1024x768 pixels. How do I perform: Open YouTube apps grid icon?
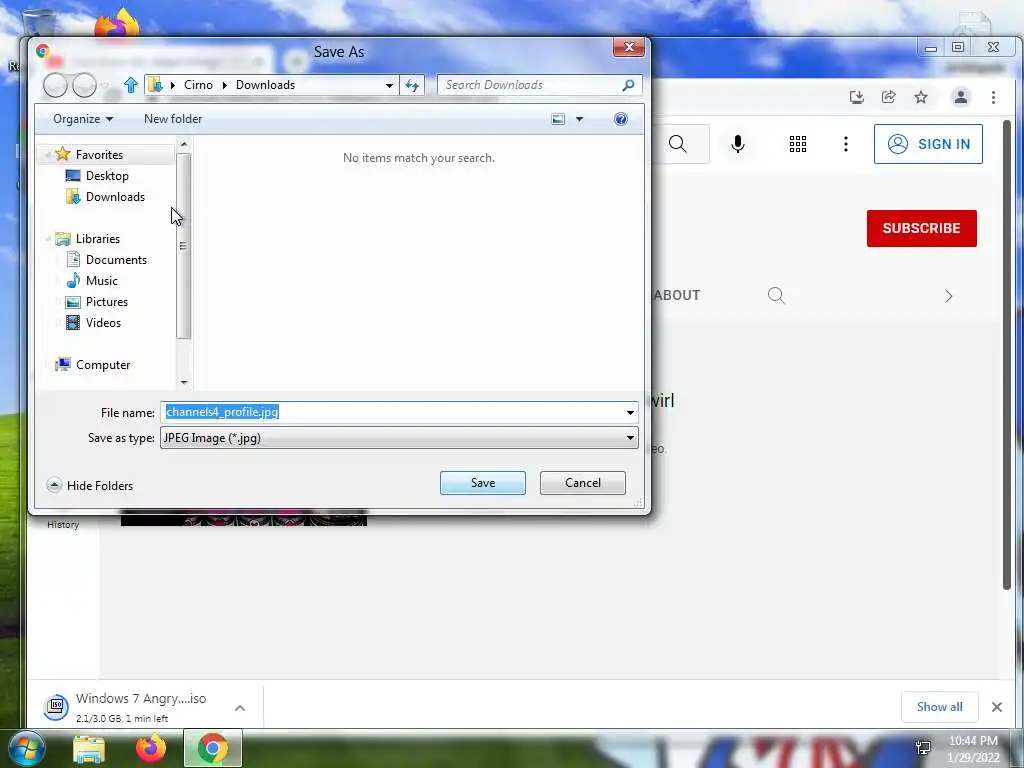tap(797, 144)
